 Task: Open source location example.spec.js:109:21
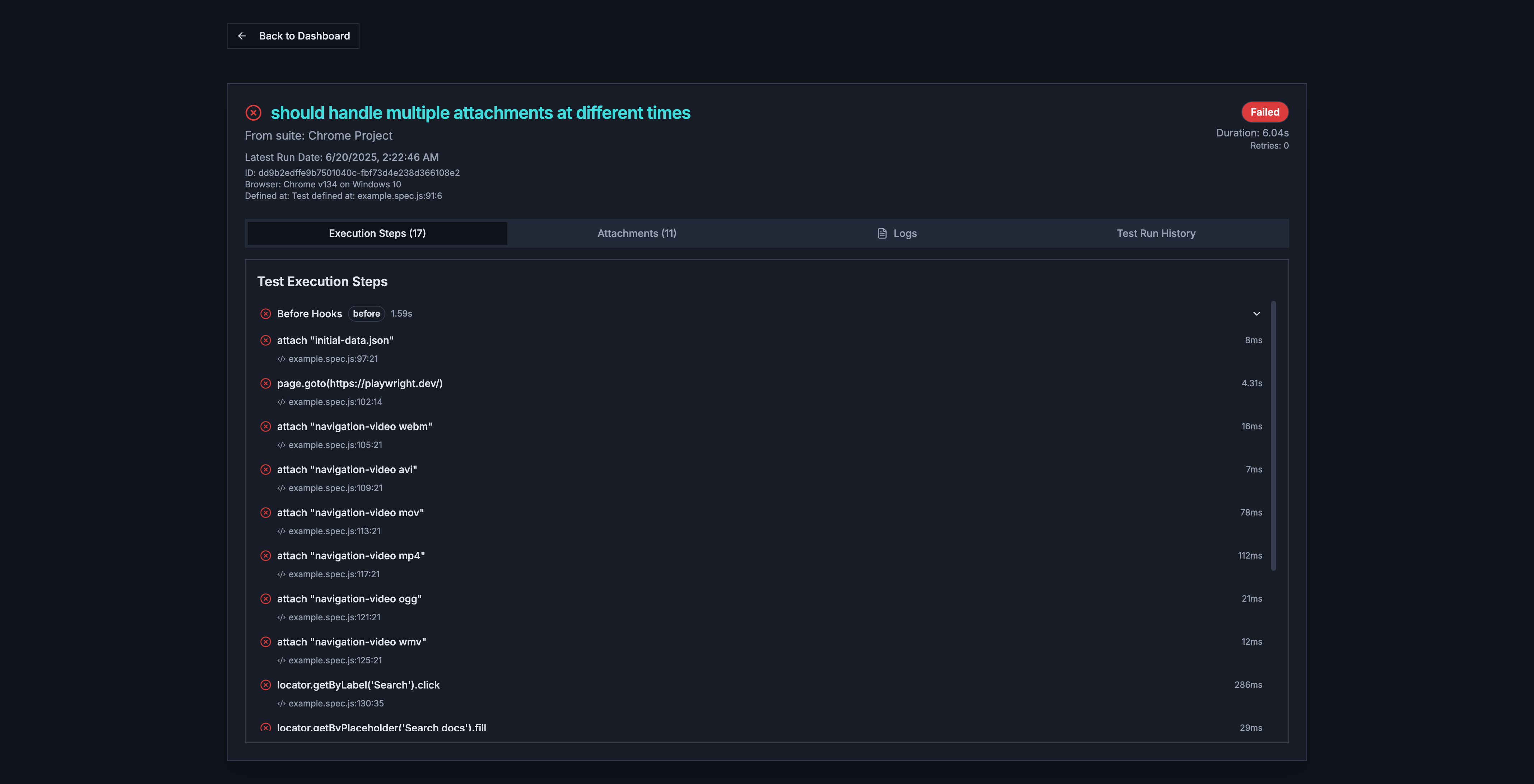point(335,488)
